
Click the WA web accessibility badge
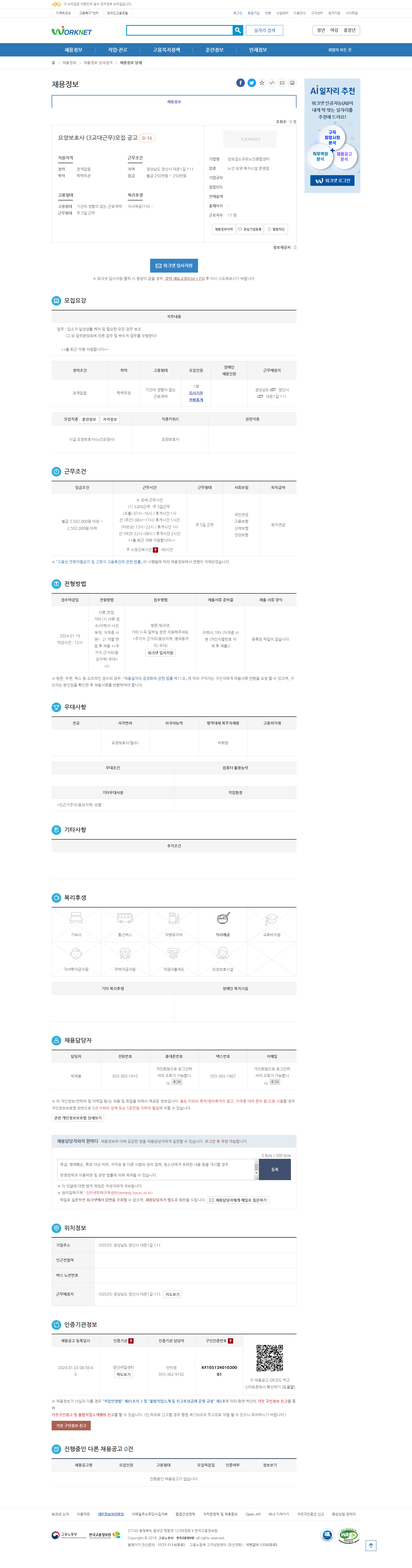(x=348, y=1535)
